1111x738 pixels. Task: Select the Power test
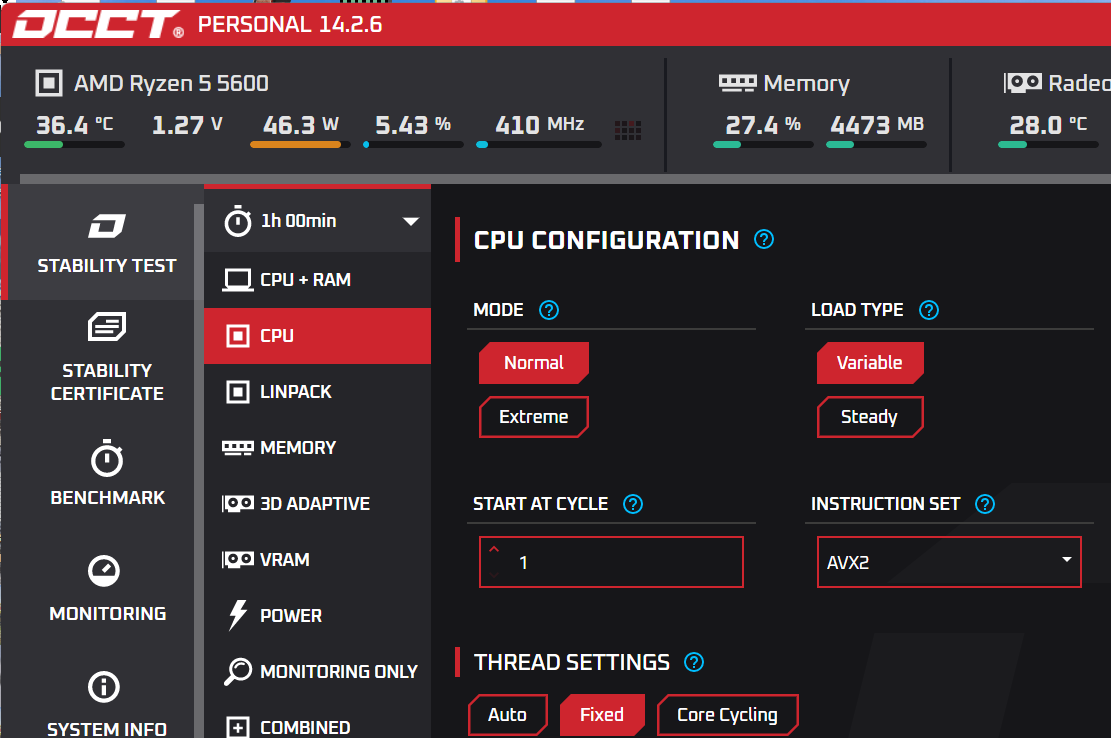317,615
